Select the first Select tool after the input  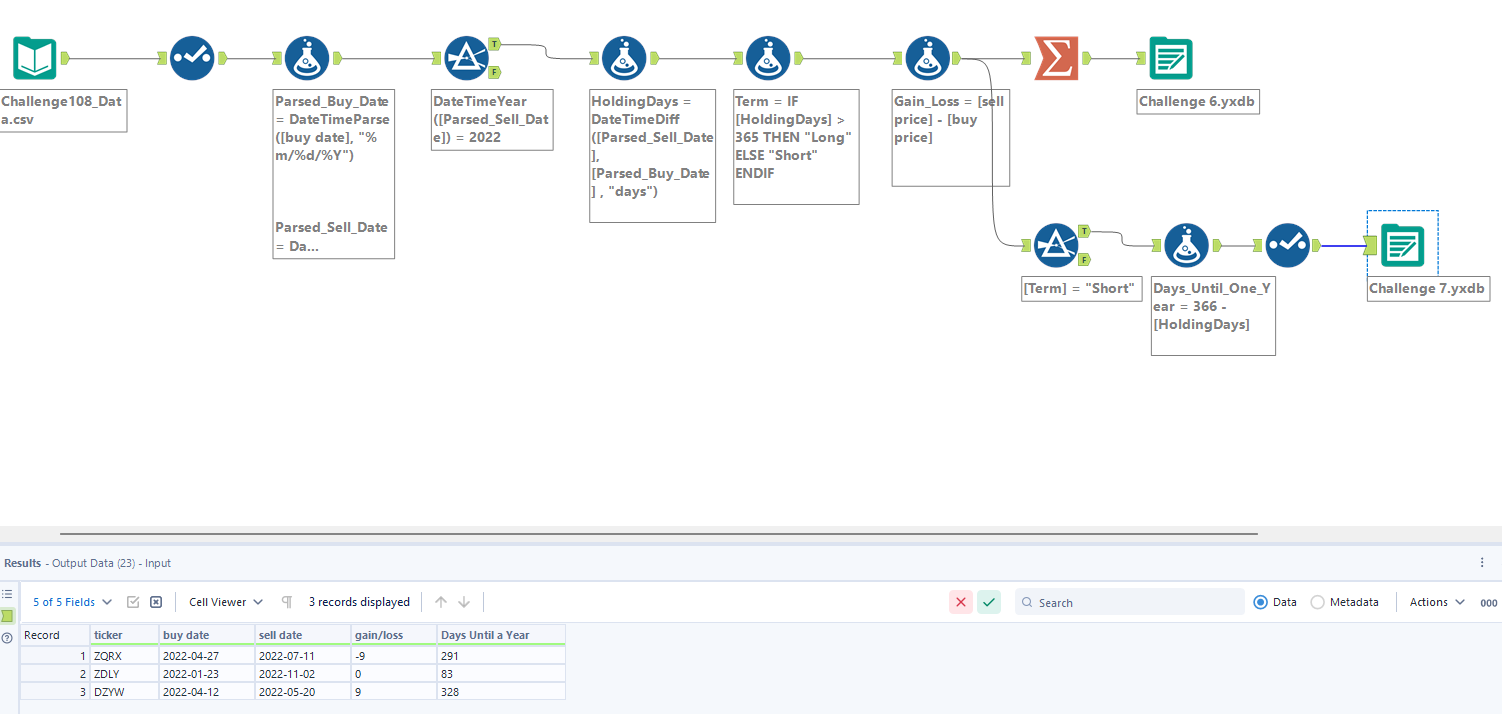[x=192, y=58]
